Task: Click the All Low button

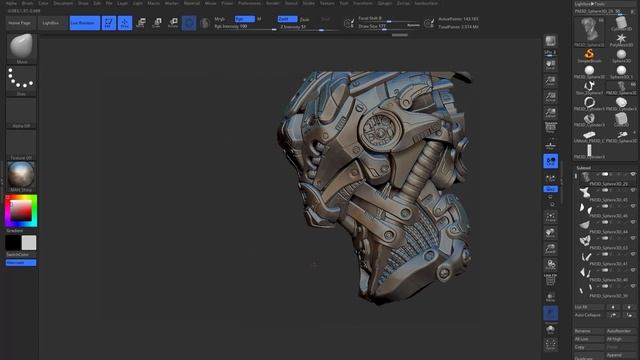Action: [x=589, y=339]
